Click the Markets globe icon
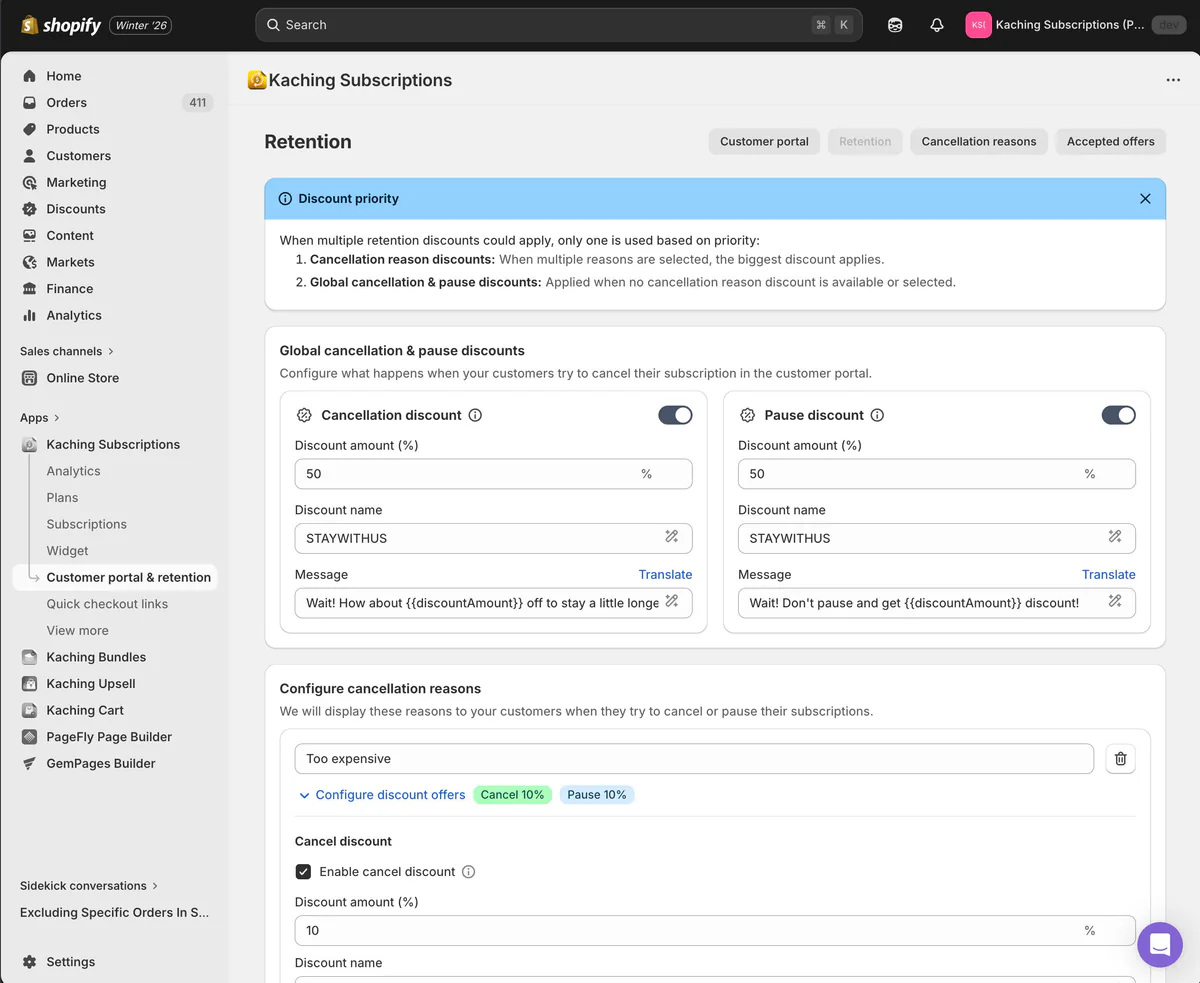The width and height of the screenshot is (1200, 983). tap(29, 262)
